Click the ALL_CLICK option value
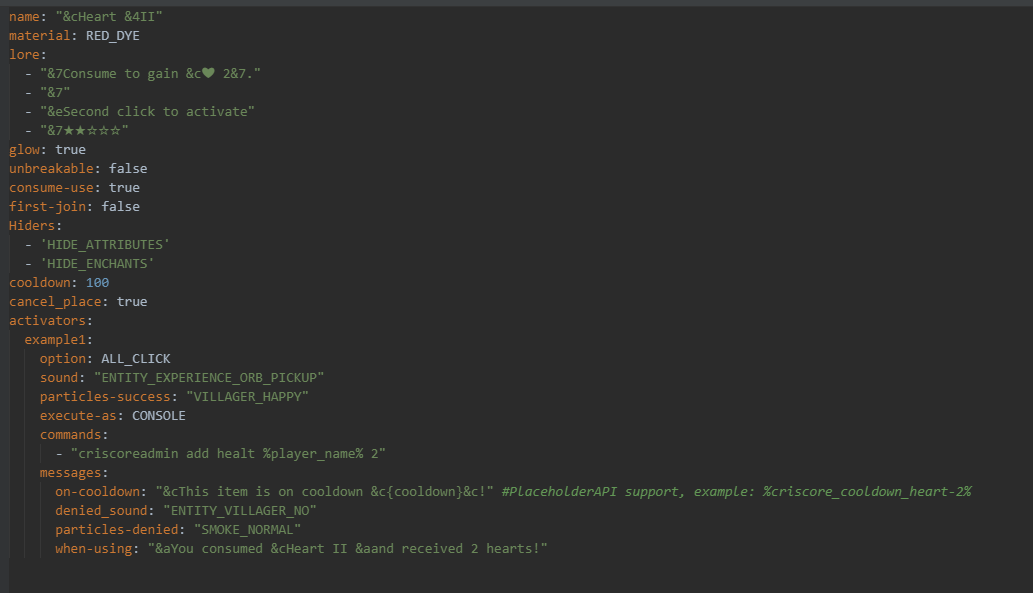Viewport: 1033px width, 593px height. point(136,358)
